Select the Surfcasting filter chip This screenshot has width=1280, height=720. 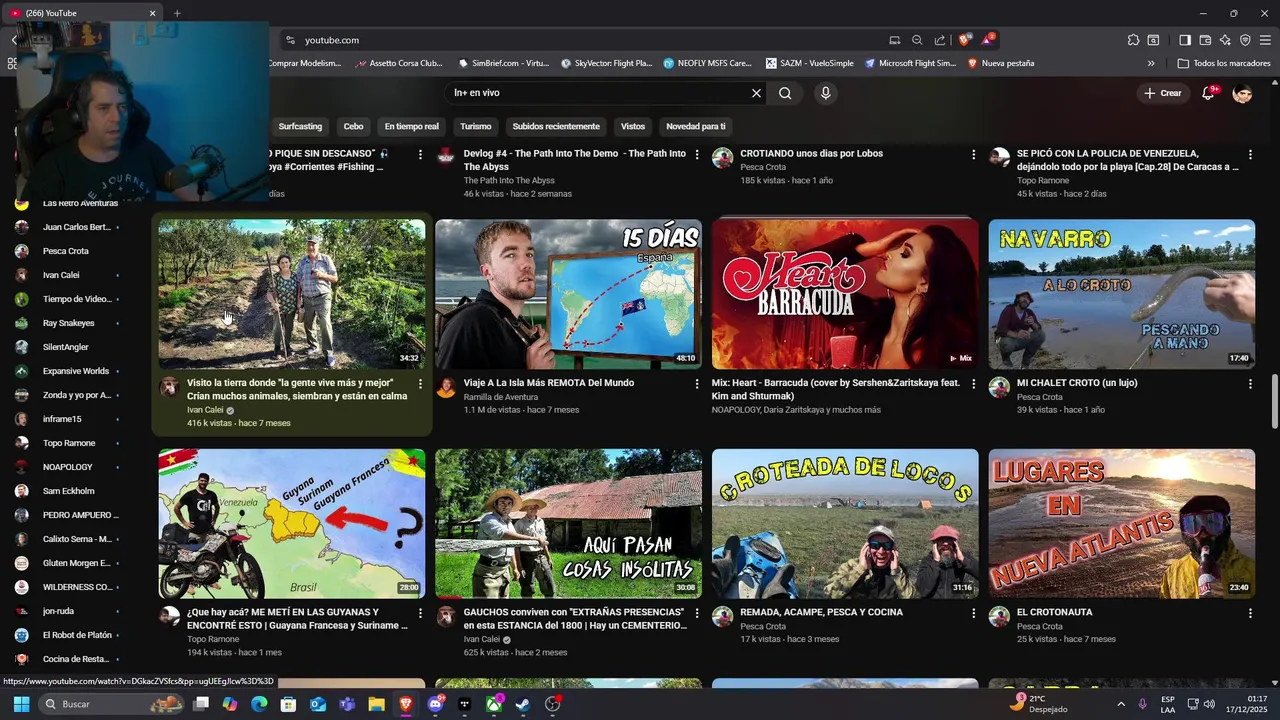point(300,127)
